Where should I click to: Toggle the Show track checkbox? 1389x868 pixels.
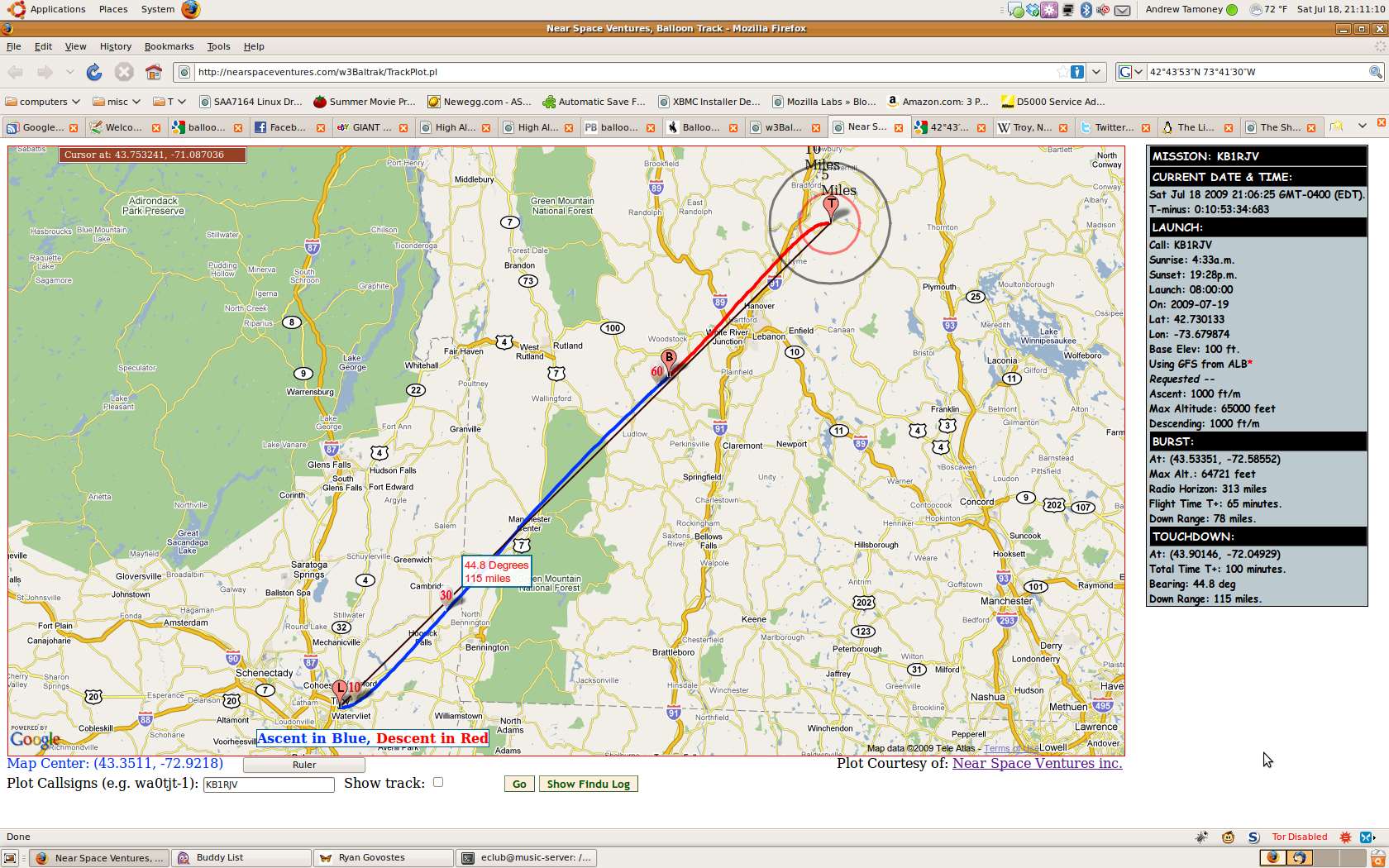(x=438, y=782)
